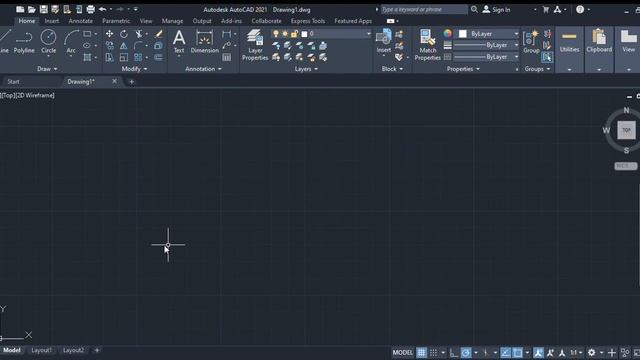This screenshot has height=360, width=640.
Task: Toggle snap mode dots icon in status bar
Action: tap(433, 352)
